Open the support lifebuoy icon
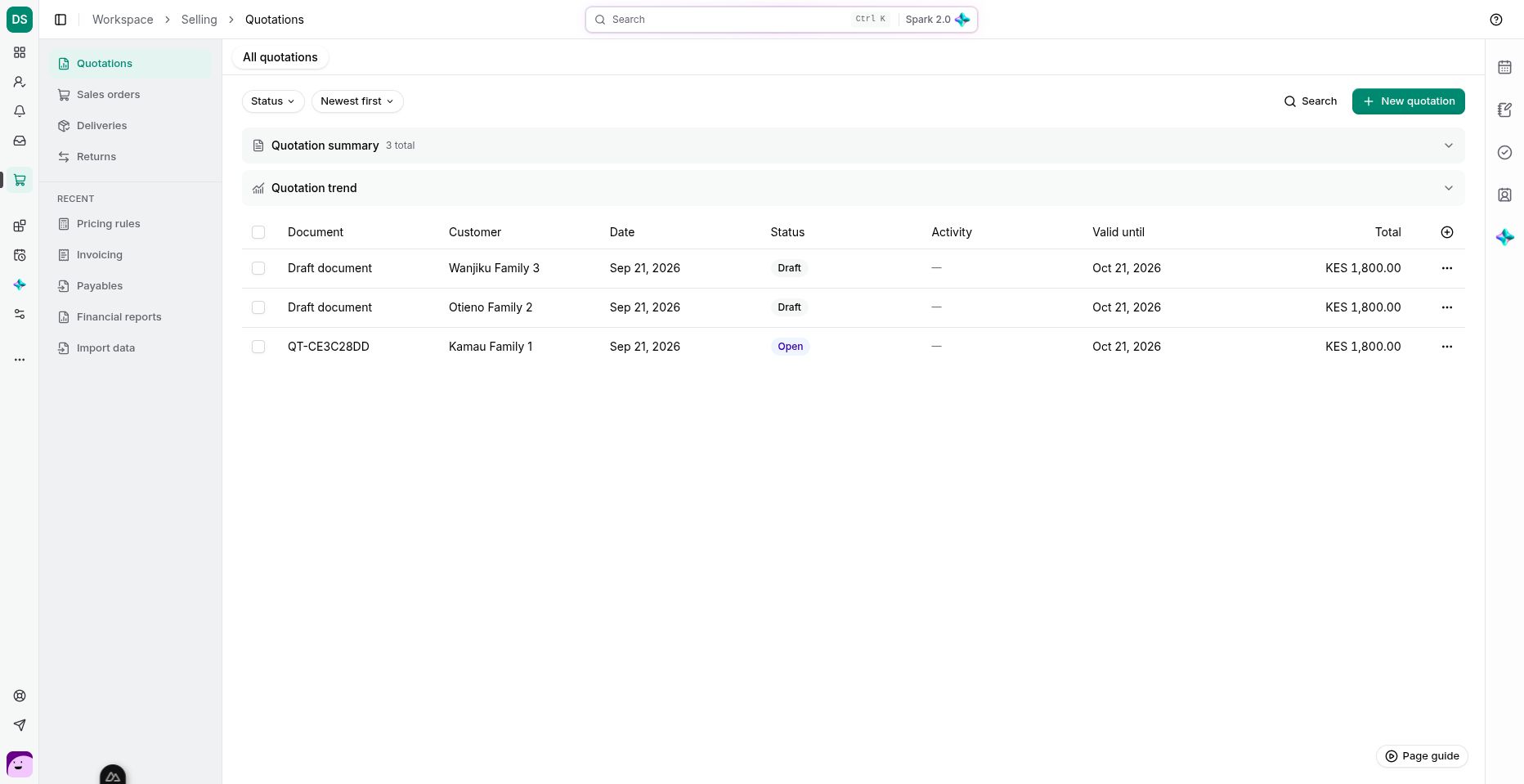 pyautogui.click(x=20, y=696)
